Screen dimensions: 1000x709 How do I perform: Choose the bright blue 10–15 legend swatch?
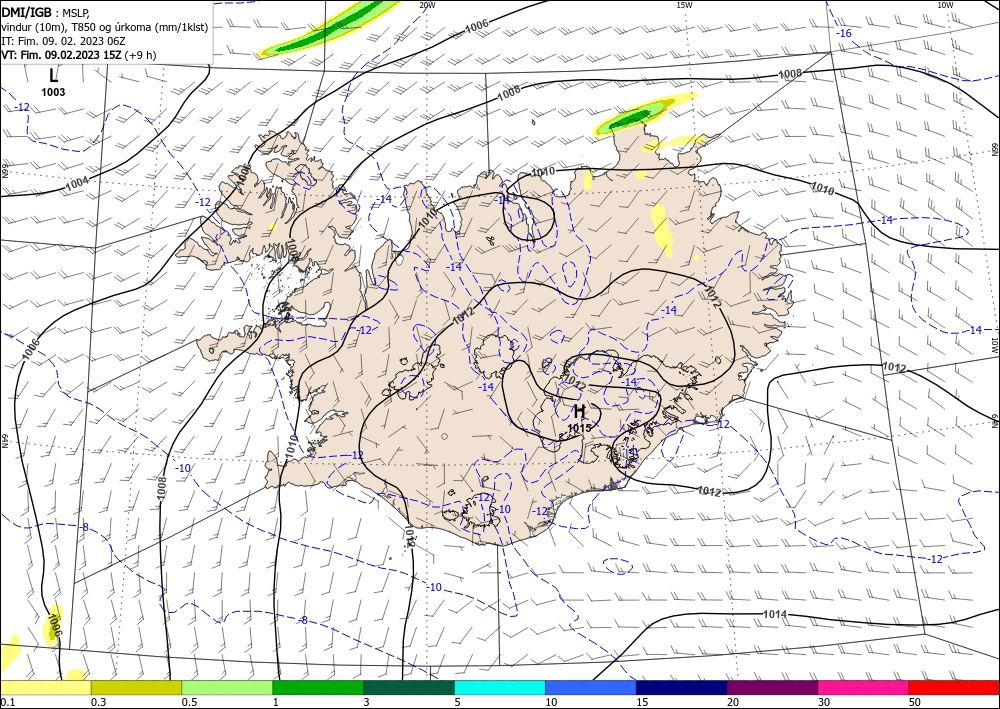pos(591,687)
